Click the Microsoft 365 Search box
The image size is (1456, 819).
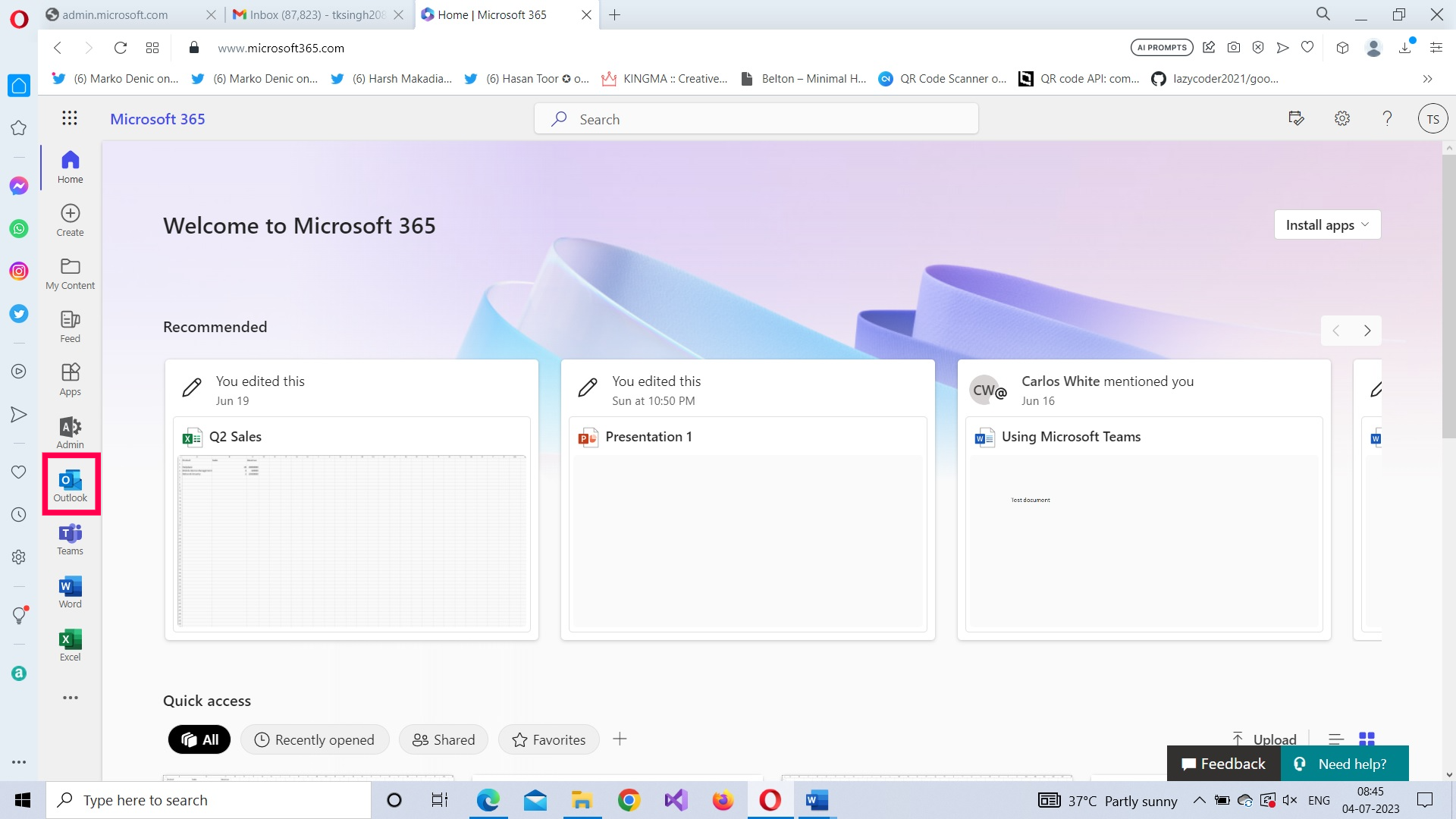[756, 119]
